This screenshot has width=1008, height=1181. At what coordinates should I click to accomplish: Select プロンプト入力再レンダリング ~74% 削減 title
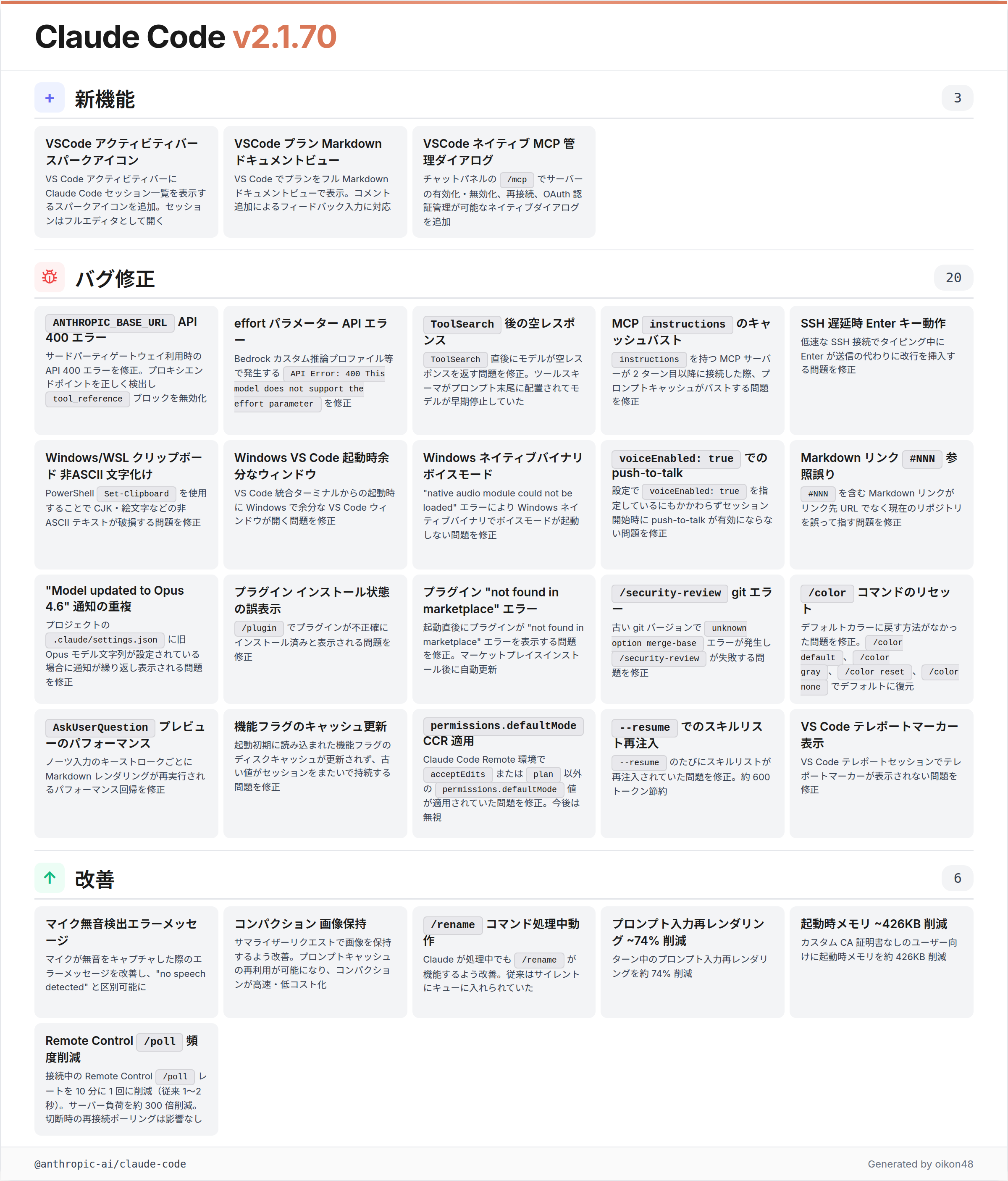[x=688, y=932]
